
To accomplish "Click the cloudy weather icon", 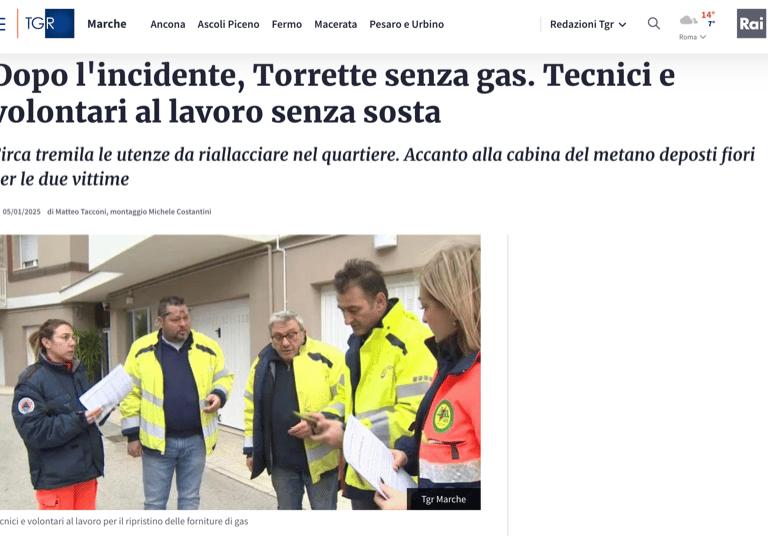I will [x=688, y=20].
